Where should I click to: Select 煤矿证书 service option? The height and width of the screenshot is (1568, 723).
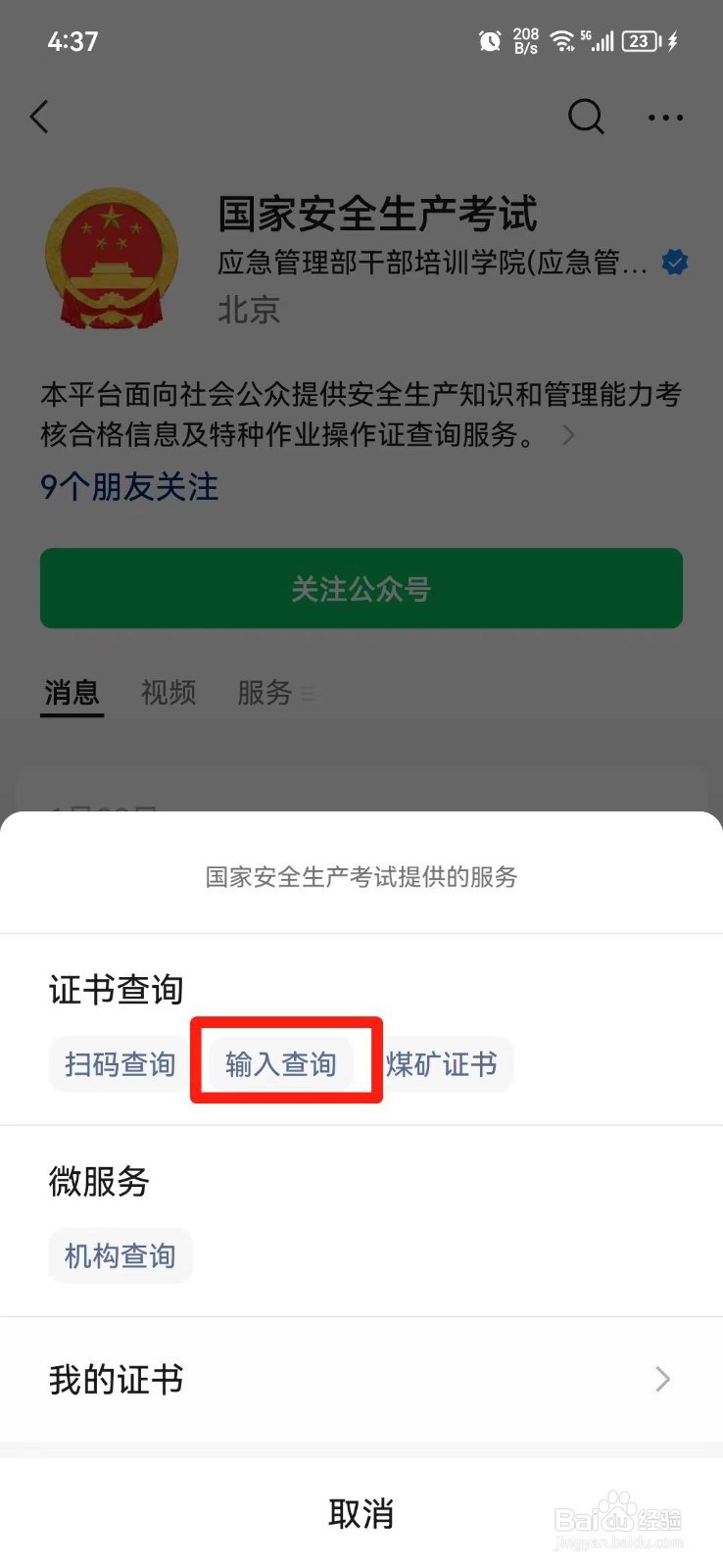click(x=442, y=1064)
